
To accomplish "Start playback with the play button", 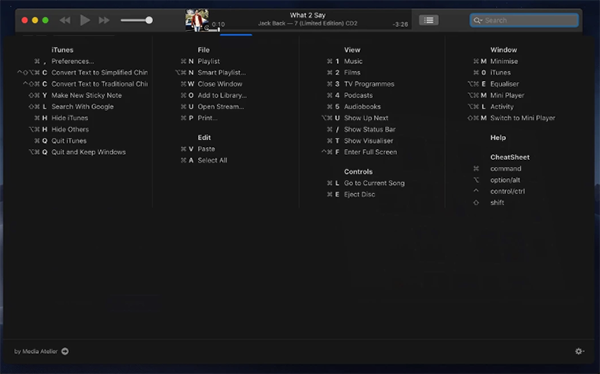I will (x=85, y=20).
